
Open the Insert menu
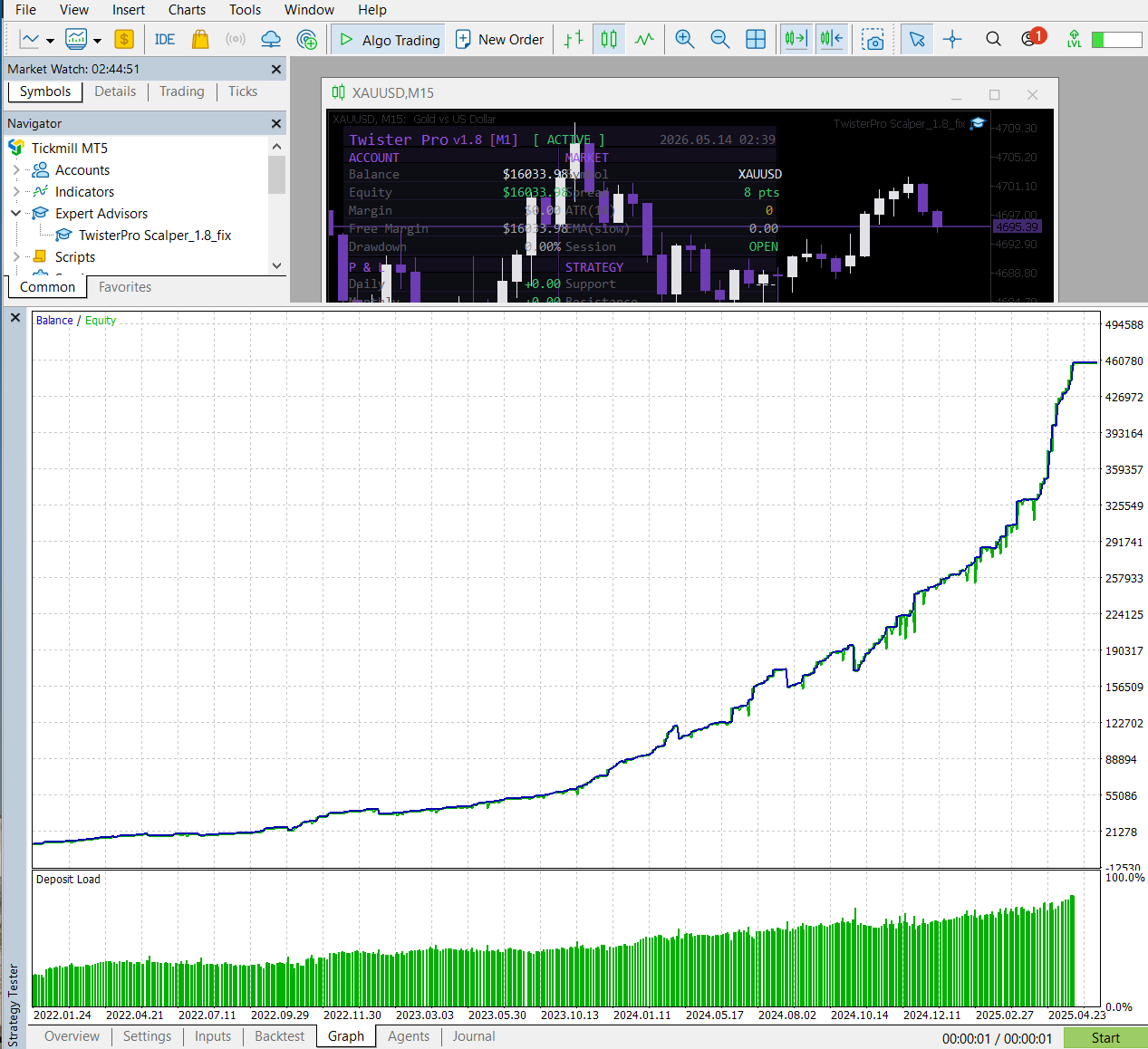pyautogui.click(x=129, y=10)
